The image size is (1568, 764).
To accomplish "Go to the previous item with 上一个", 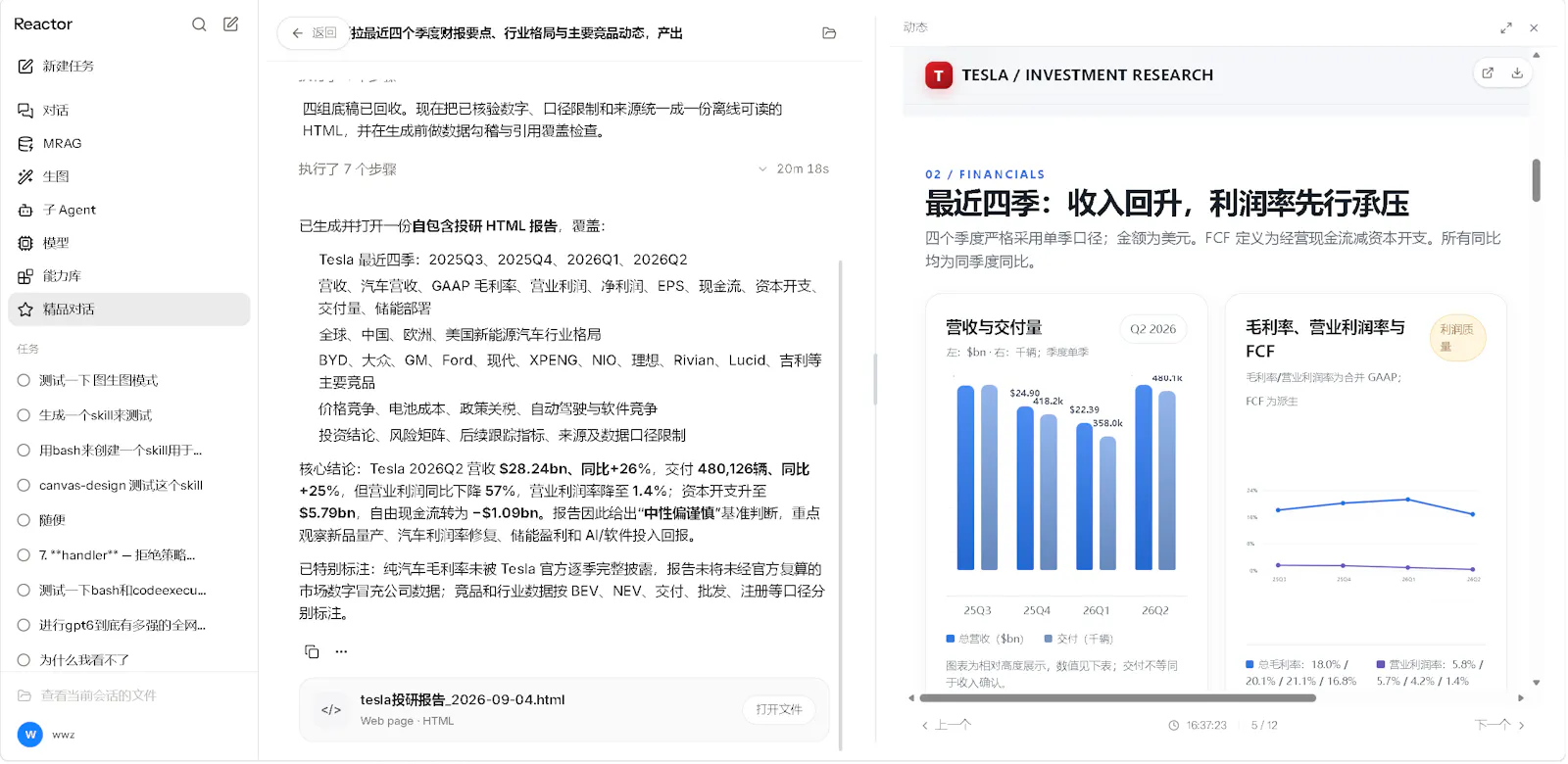I will [x=946, y=726].
